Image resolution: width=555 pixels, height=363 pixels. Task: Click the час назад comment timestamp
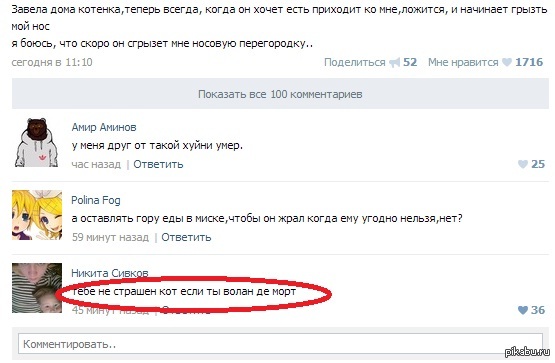[96, 164]
